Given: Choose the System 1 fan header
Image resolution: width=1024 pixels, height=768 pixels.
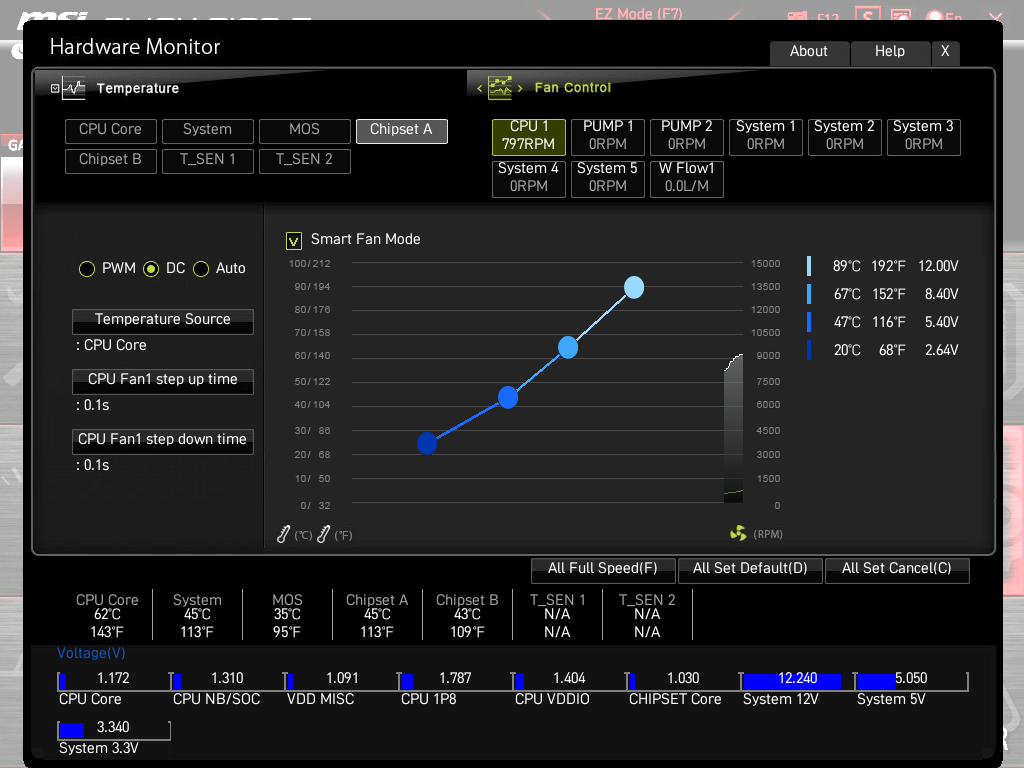Looking at the screenshot, I should [765, 136].
